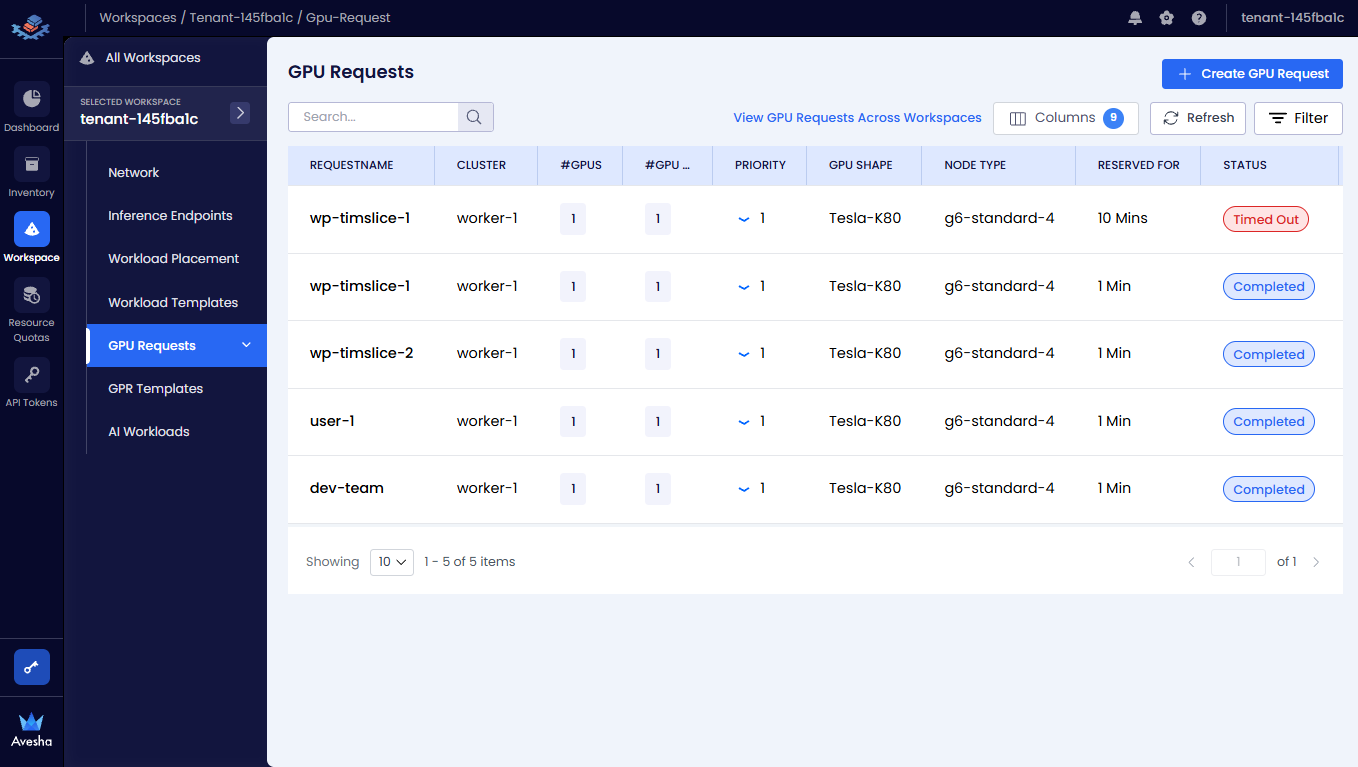Image resolution: width=1358 pixels, height=767 pixels.
Task: Click the settings badge icon in header
Action: (1167, 18)
